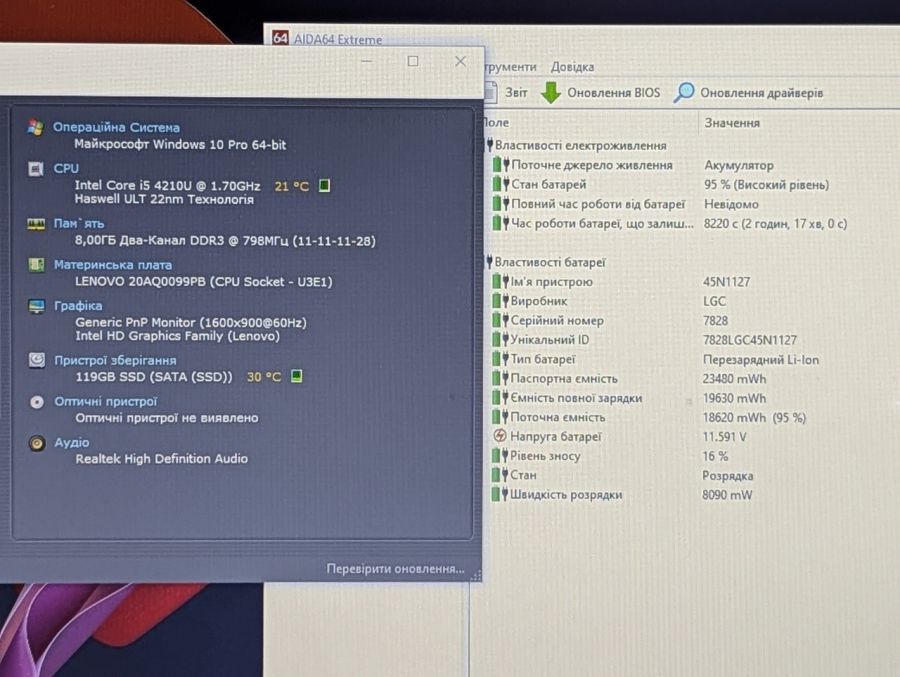Viewport: 900px width, 677px height.
Task: Open the Графіка section link
Action: (x=78, y=306)
